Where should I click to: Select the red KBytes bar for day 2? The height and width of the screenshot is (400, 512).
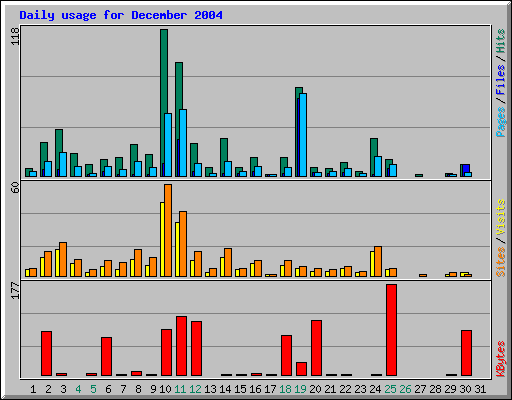46,353
